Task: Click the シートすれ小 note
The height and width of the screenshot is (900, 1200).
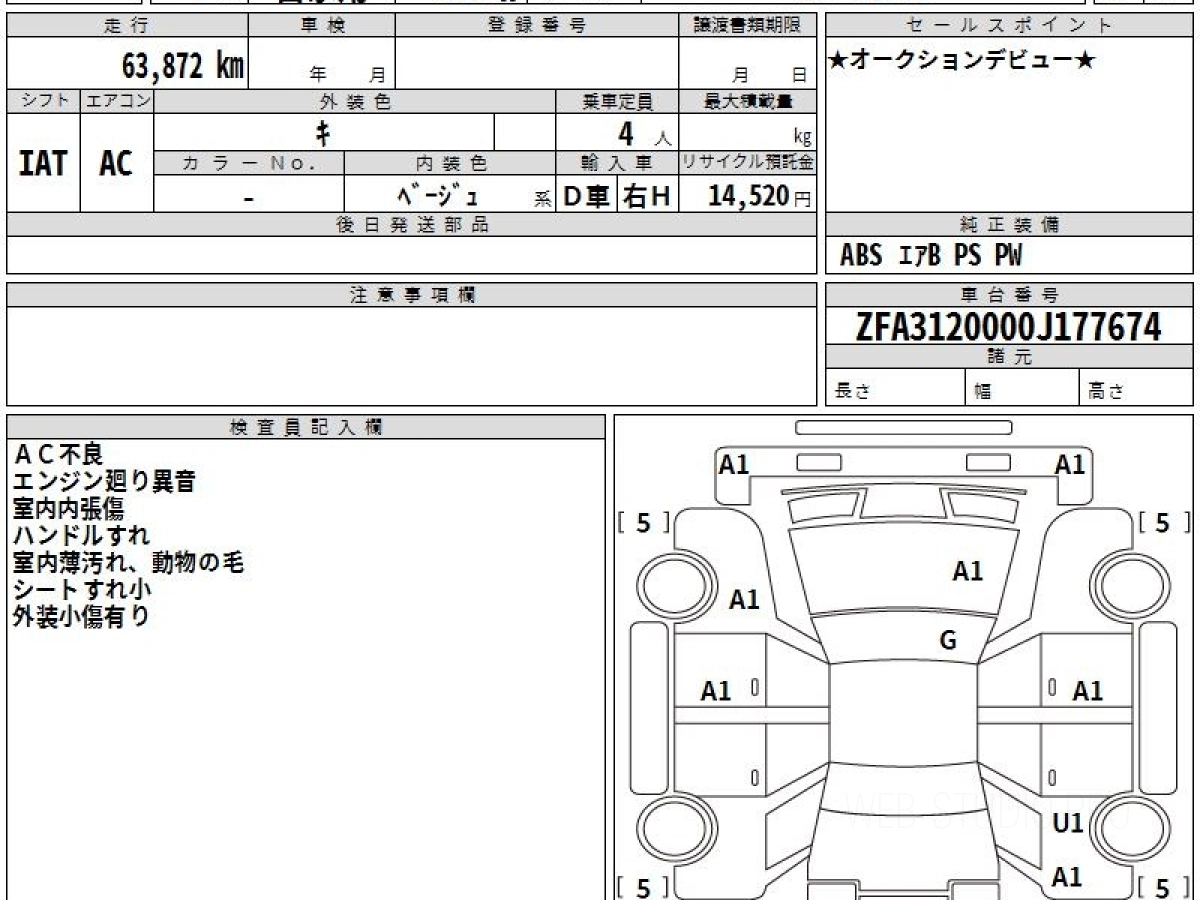Action: 82,590
